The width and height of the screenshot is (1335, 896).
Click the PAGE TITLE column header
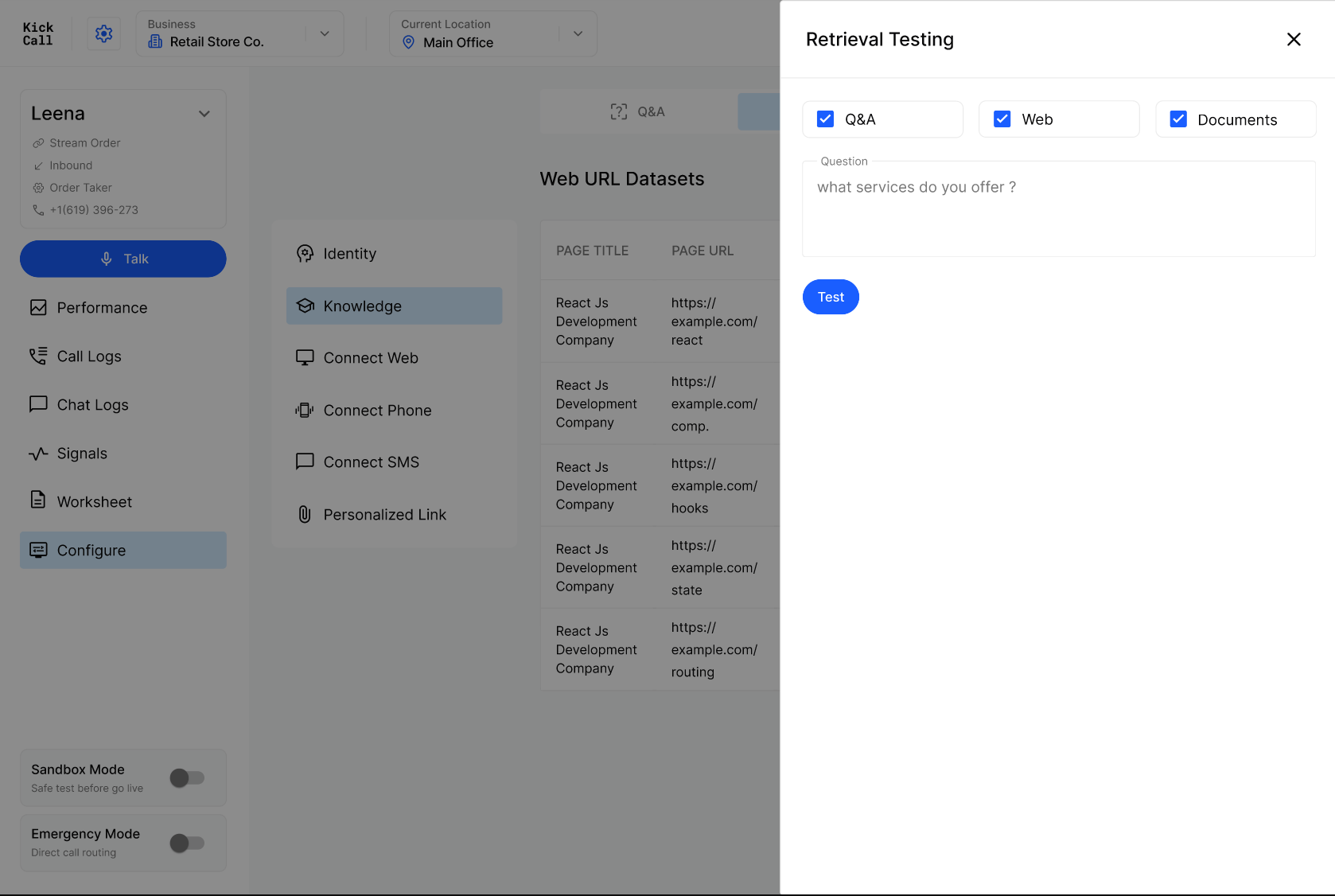pyautogui.click(x=593, y=251)
